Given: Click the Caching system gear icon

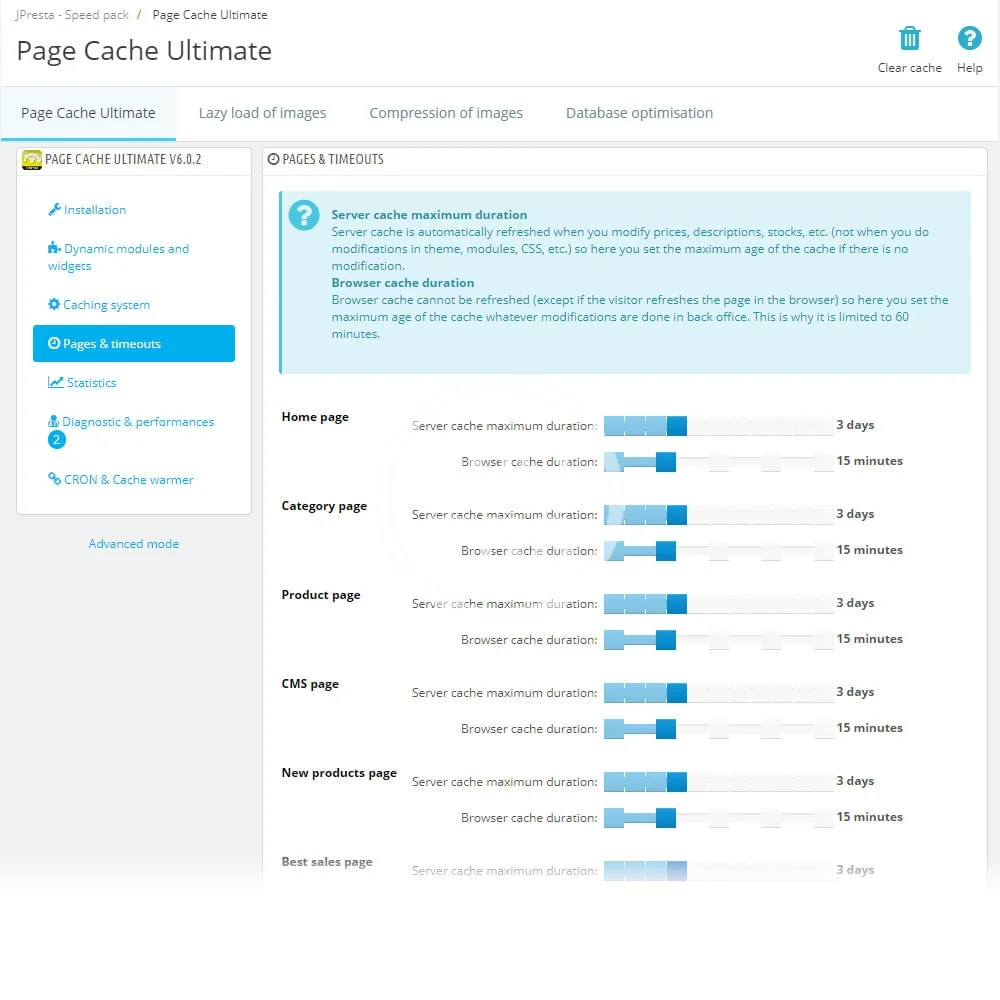Looking at the screenshot, I should tap(54, 305).
